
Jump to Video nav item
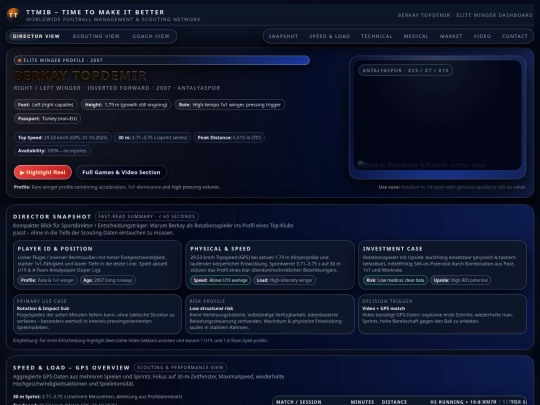482,36
